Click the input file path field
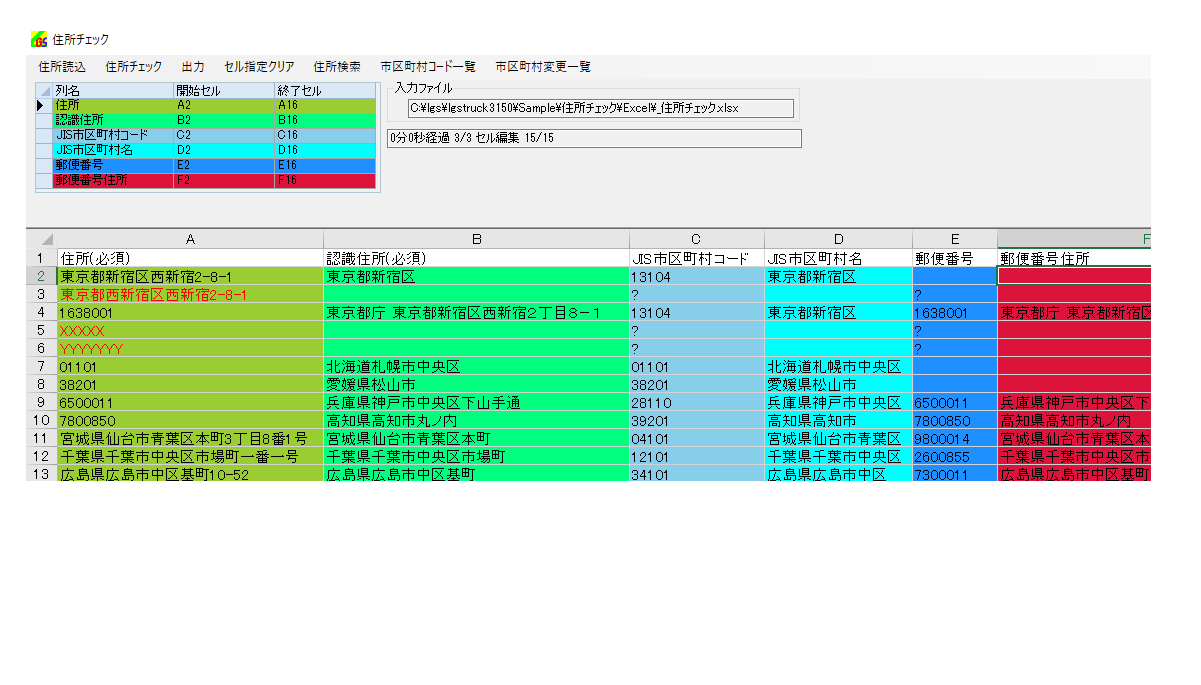1201x685 pixels. [600, 108]
